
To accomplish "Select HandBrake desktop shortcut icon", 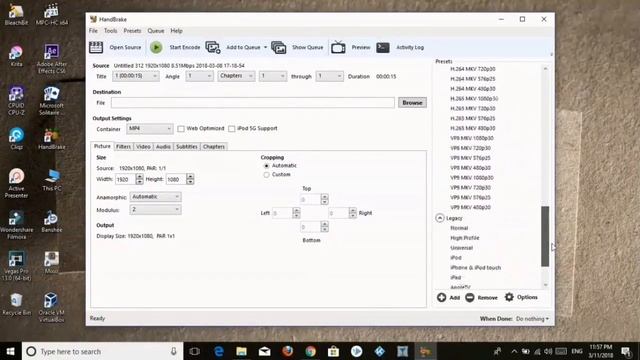I will [51, 139].
